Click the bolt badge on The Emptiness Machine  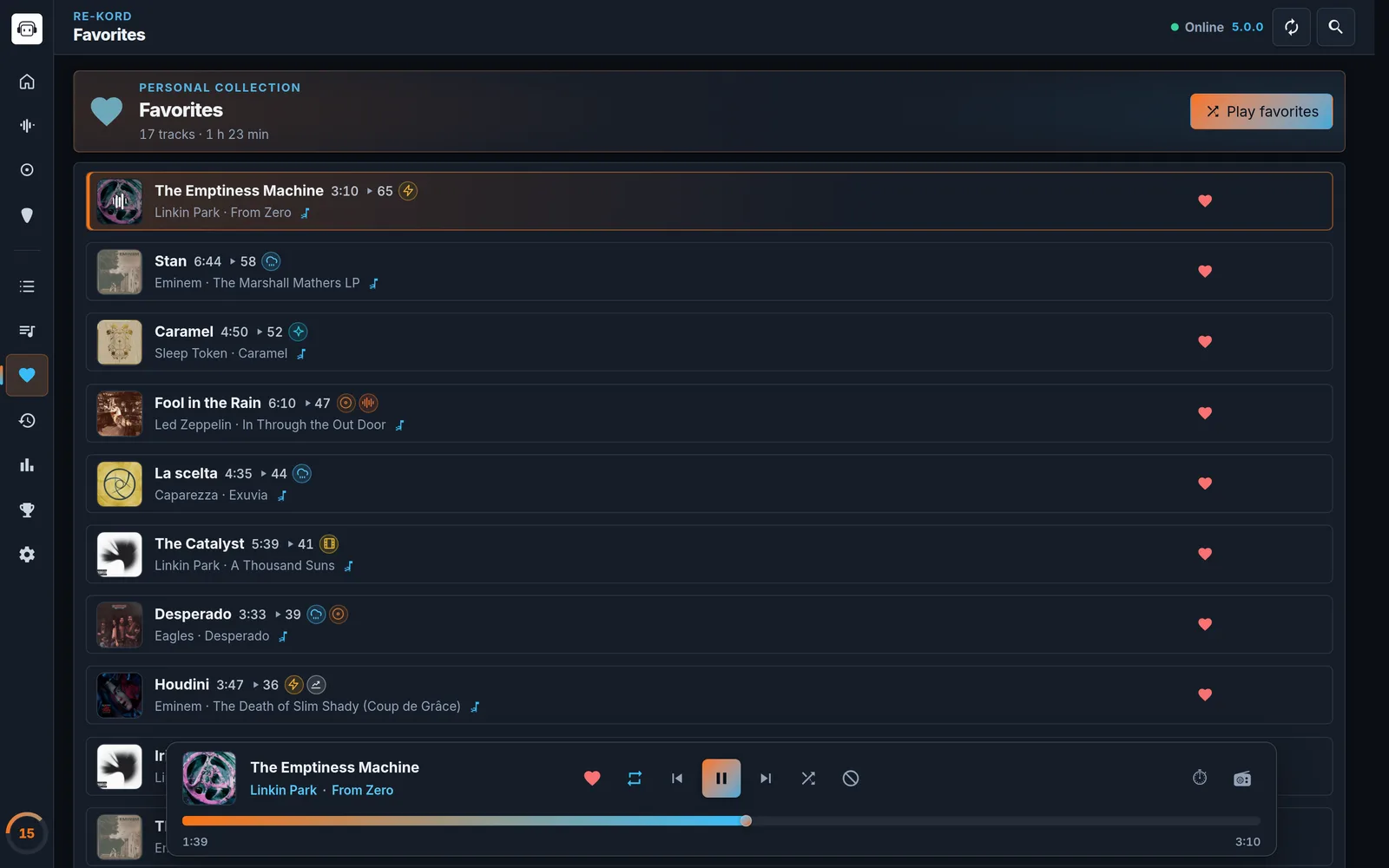[x=408, y=191]
